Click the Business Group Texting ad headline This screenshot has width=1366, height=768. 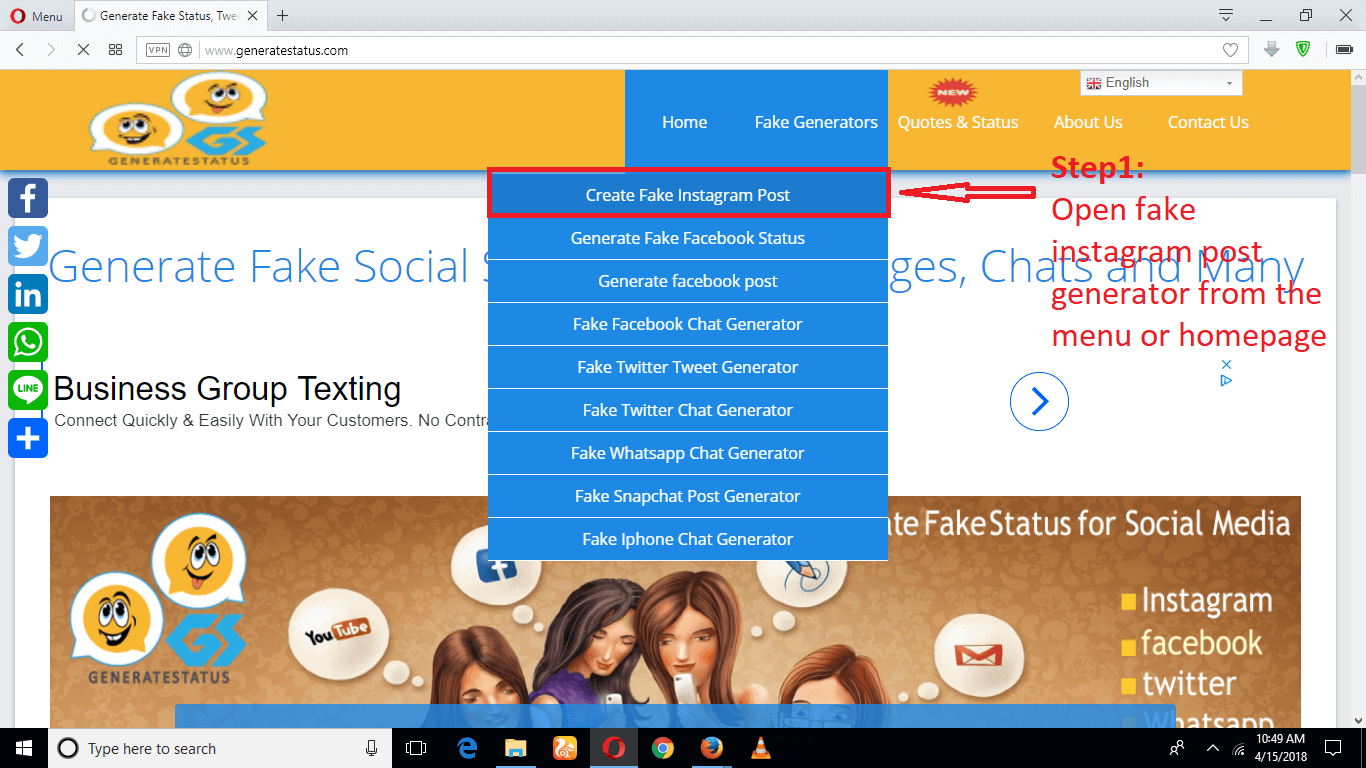[228, 389]
